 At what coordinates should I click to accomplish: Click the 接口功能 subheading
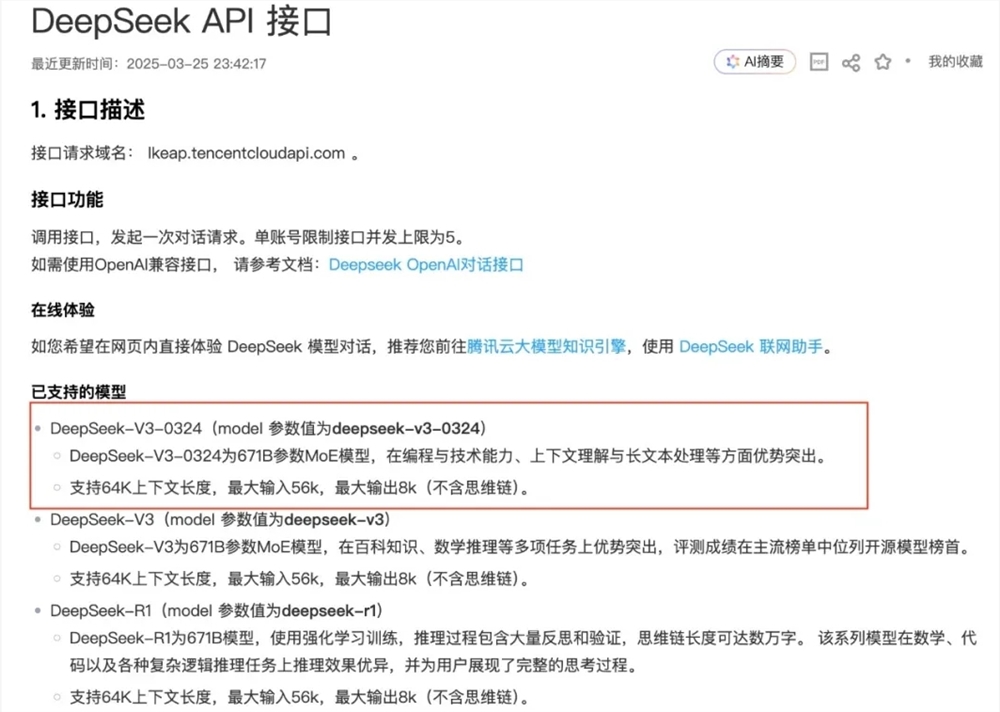[x=67, y=200]
